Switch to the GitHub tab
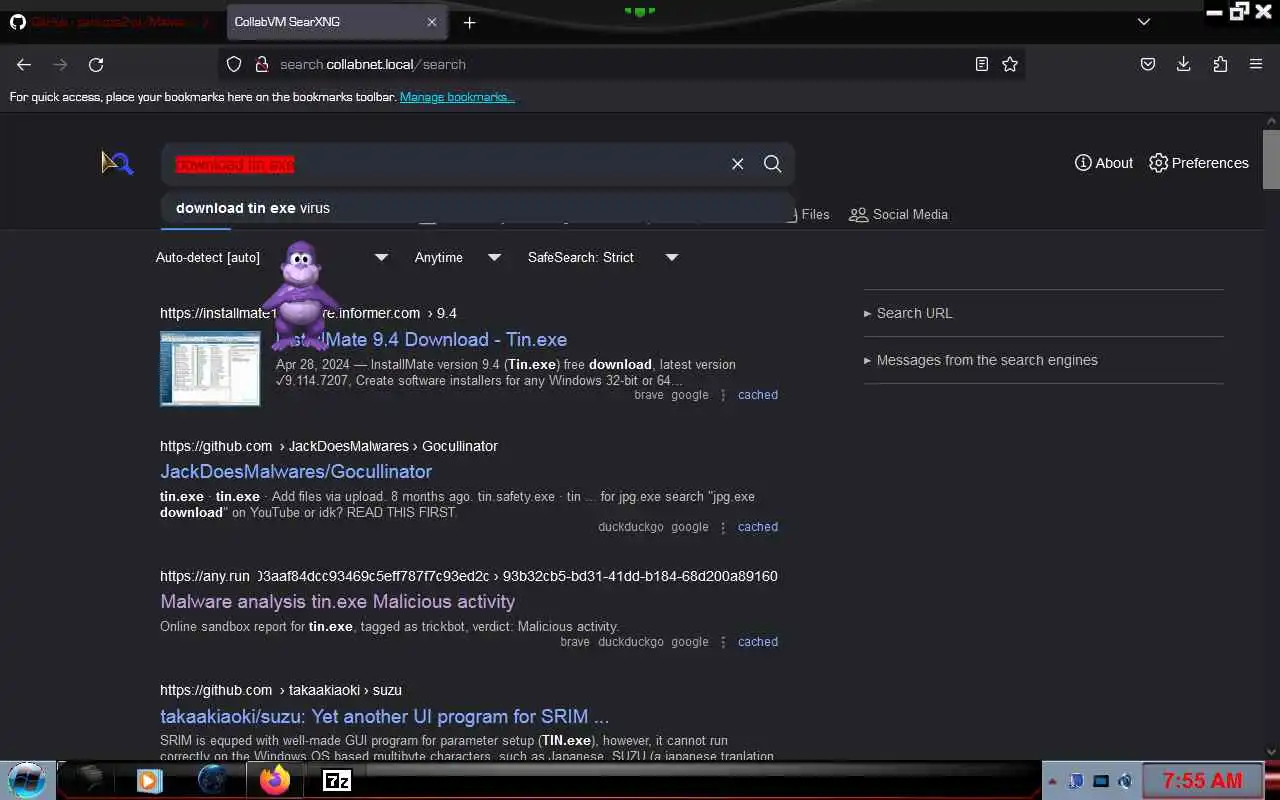Image resolution: width=1280 pixels, height=800 pixels. coord(112,22)
